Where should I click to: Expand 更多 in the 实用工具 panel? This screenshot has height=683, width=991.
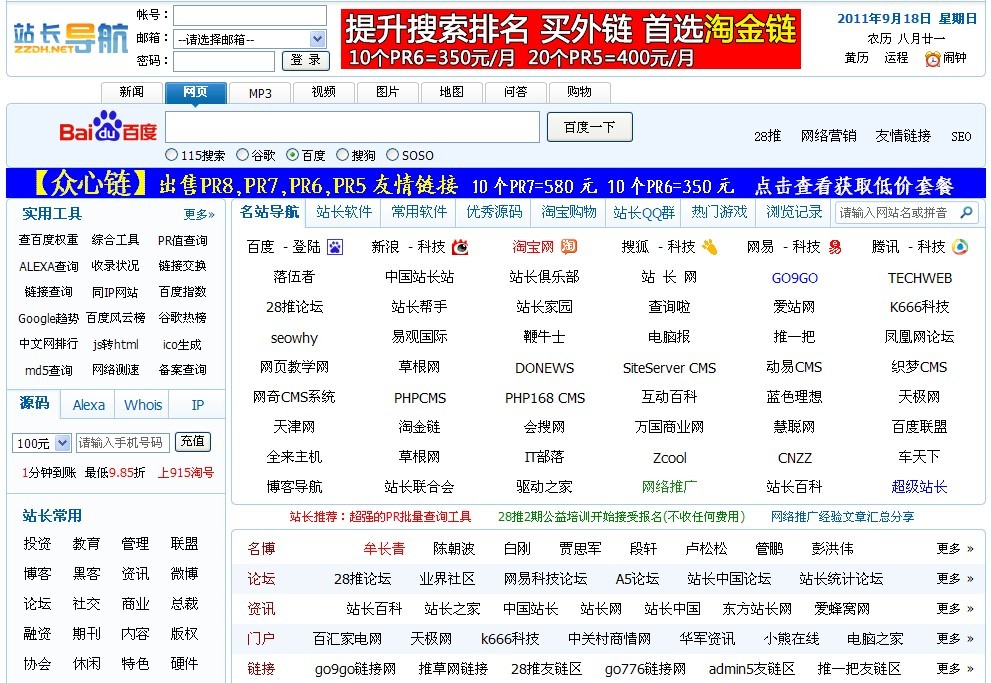199,215
